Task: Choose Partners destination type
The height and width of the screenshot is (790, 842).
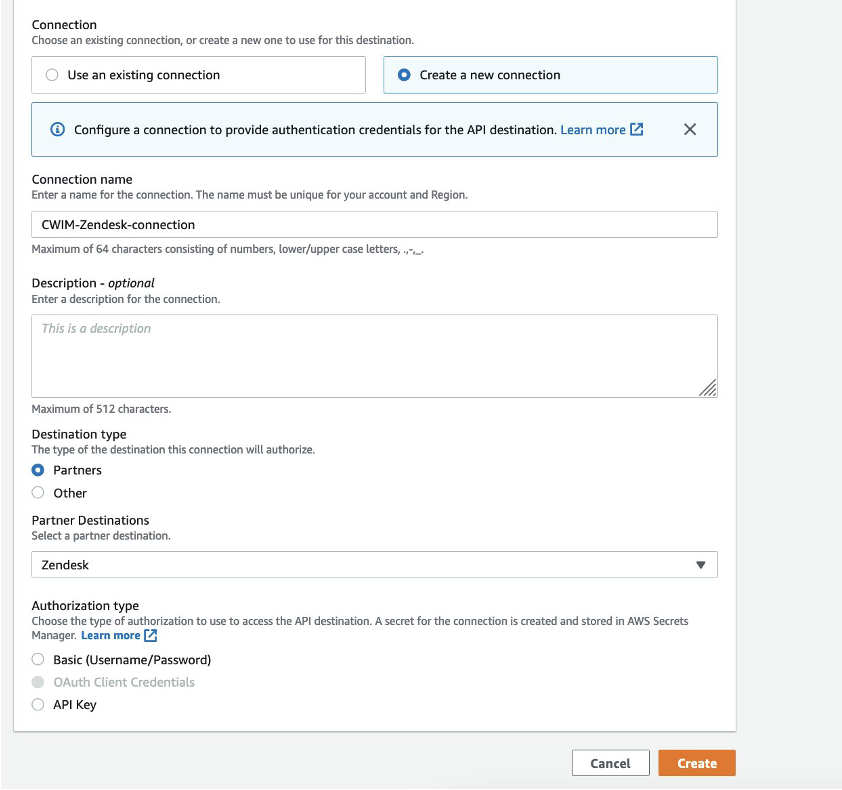Action: pyautogui.click(x=38, y=470)
